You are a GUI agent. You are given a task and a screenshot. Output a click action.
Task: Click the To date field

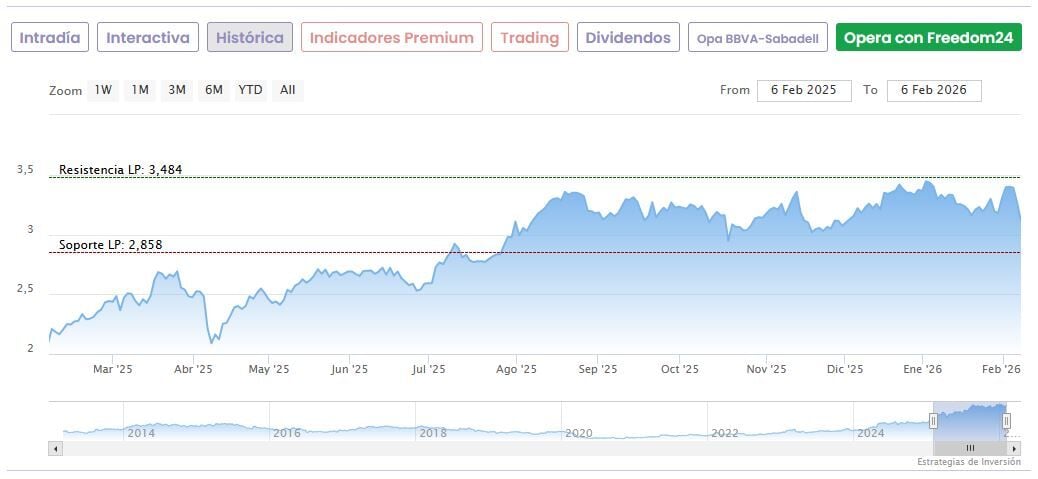tap(933, 90)
